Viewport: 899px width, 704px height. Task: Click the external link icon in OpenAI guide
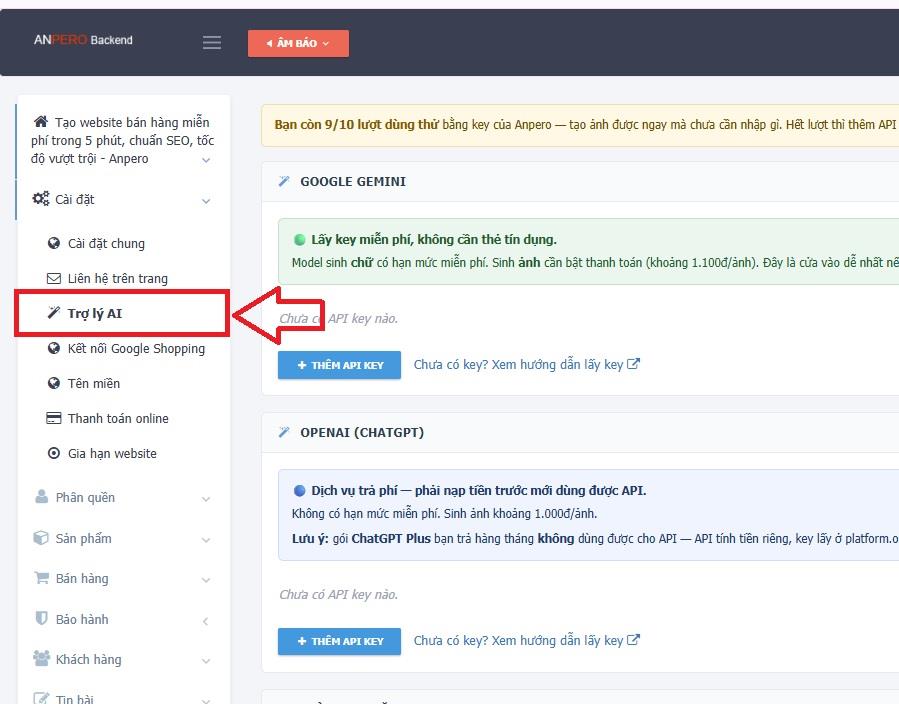click(x=633, y=639)
